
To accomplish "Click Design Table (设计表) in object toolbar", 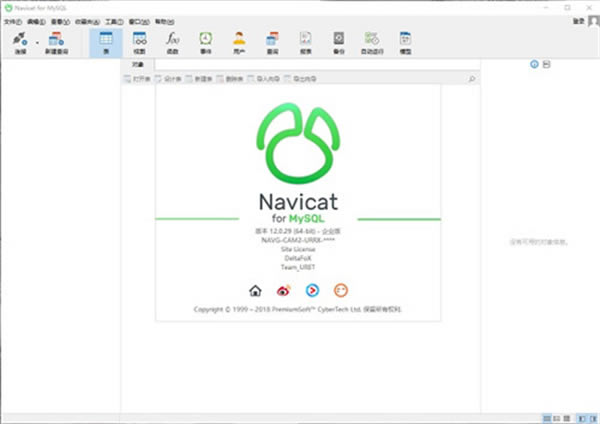I will 168,79.
